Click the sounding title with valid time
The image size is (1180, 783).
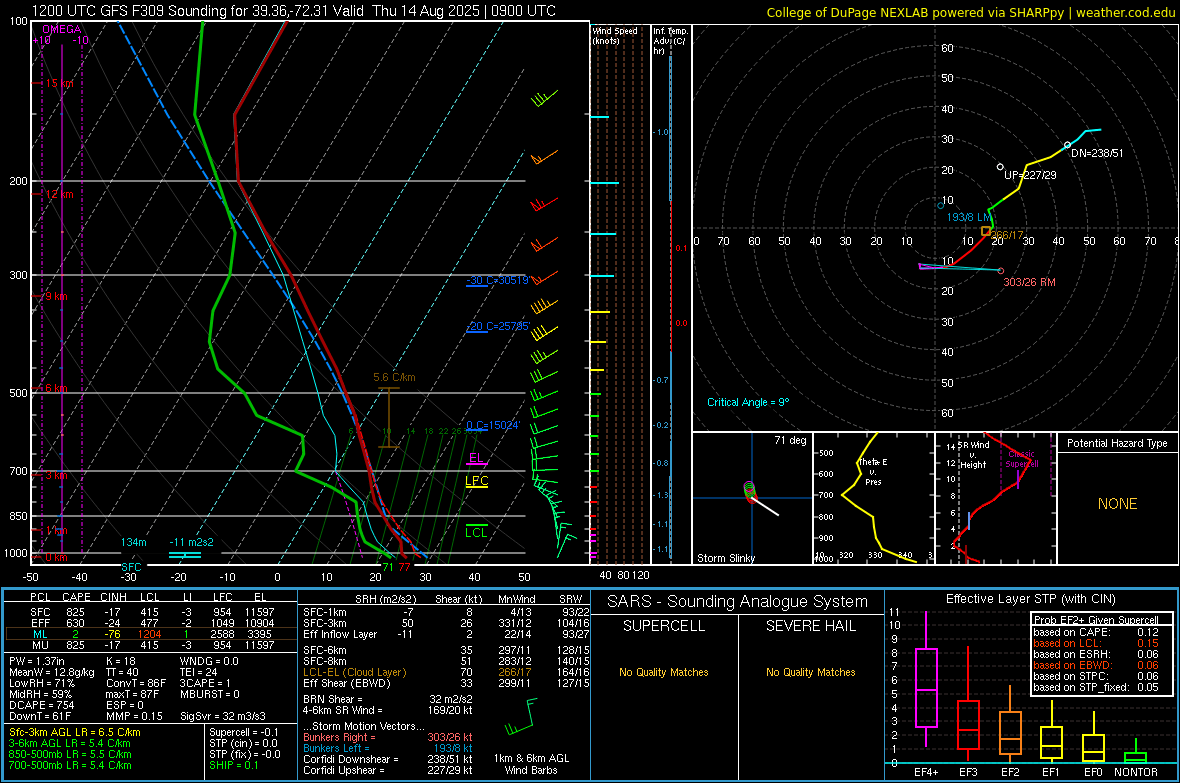tap(293, 11)
